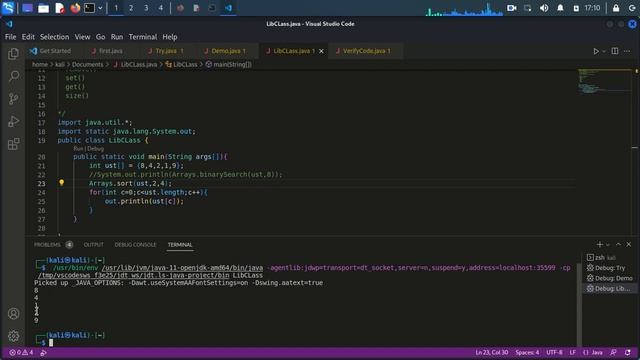Screen dimensions: 640x360
Task: Open the run options dropdown arrow
Action: click(x=604, y=51)
